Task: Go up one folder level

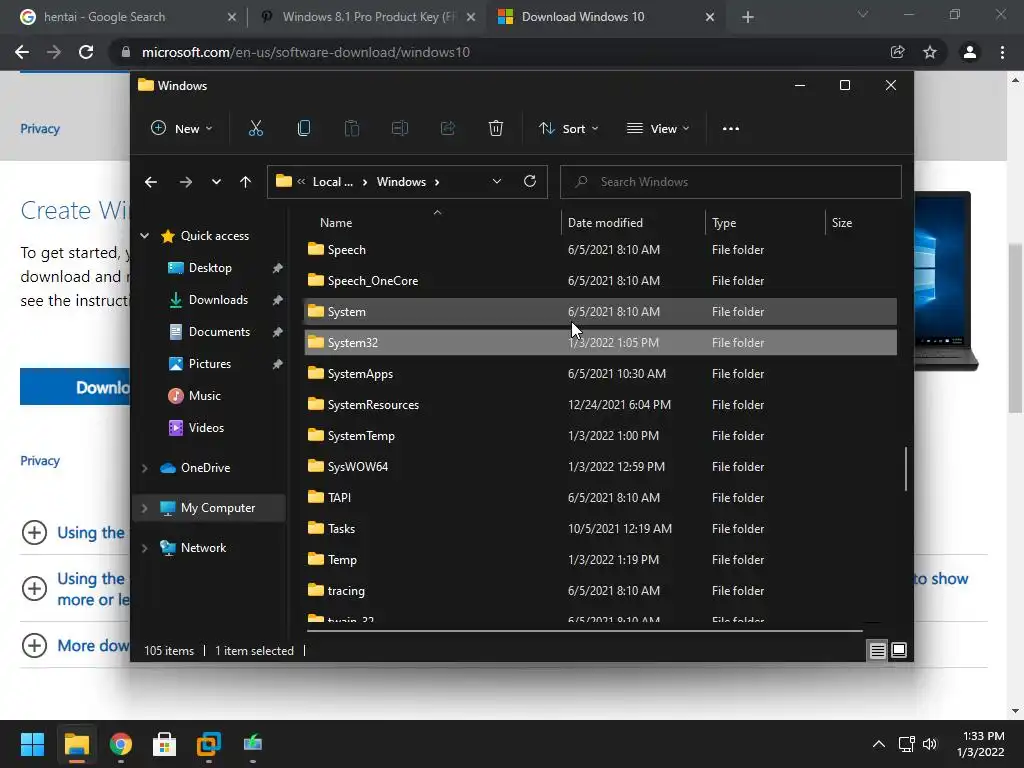Action: pyautogui.click(x=246, y=182)
